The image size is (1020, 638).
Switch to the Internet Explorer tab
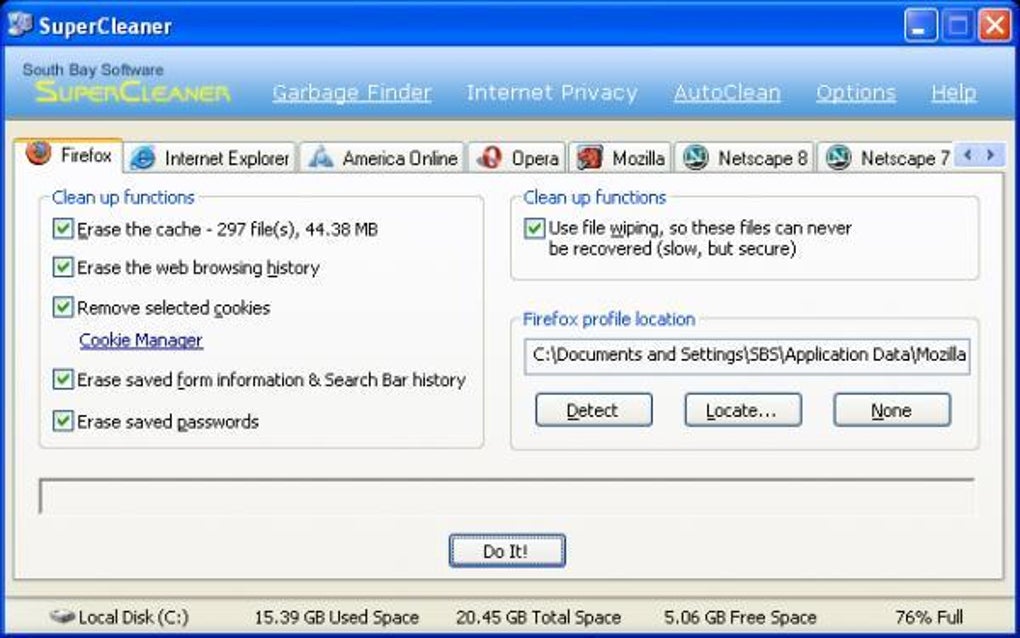click(210, 158)
